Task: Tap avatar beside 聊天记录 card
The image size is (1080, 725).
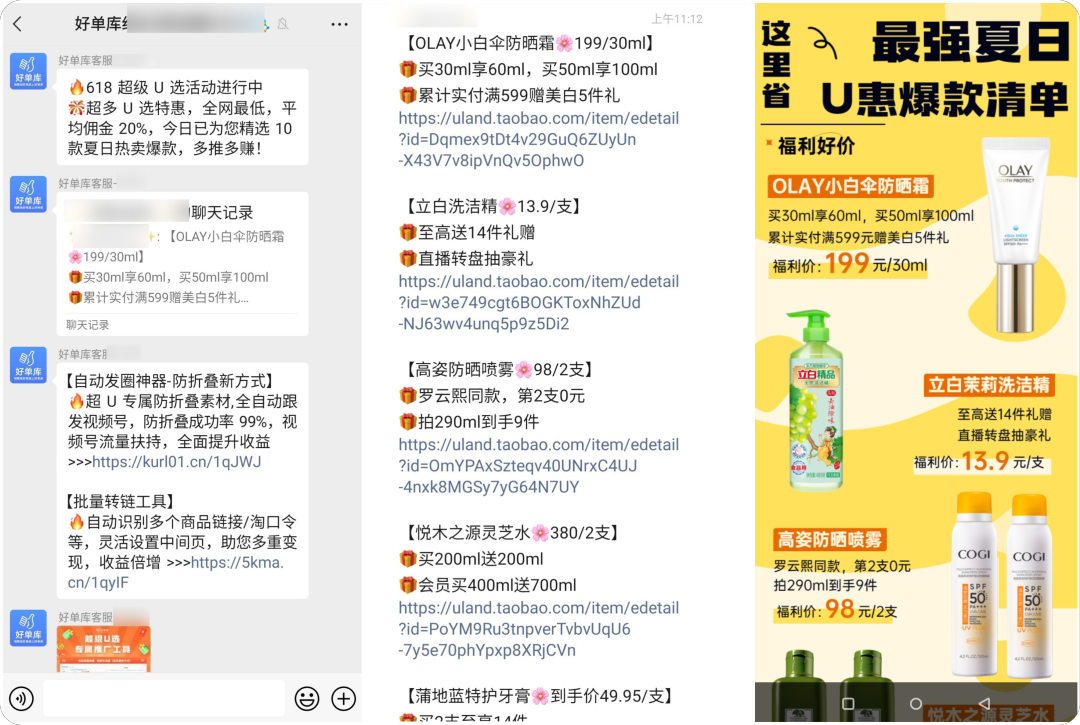Action: pos(28,194)
